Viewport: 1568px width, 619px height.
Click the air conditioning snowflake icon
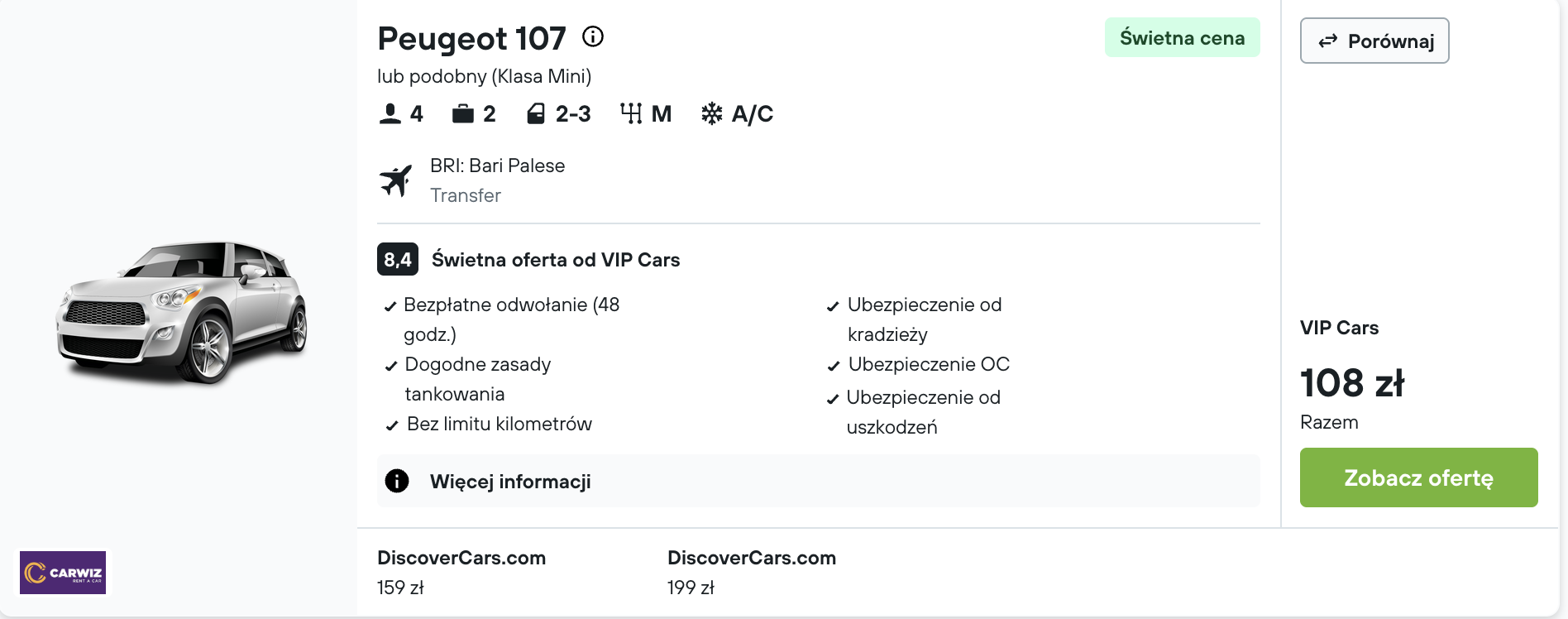click(712, 113)
